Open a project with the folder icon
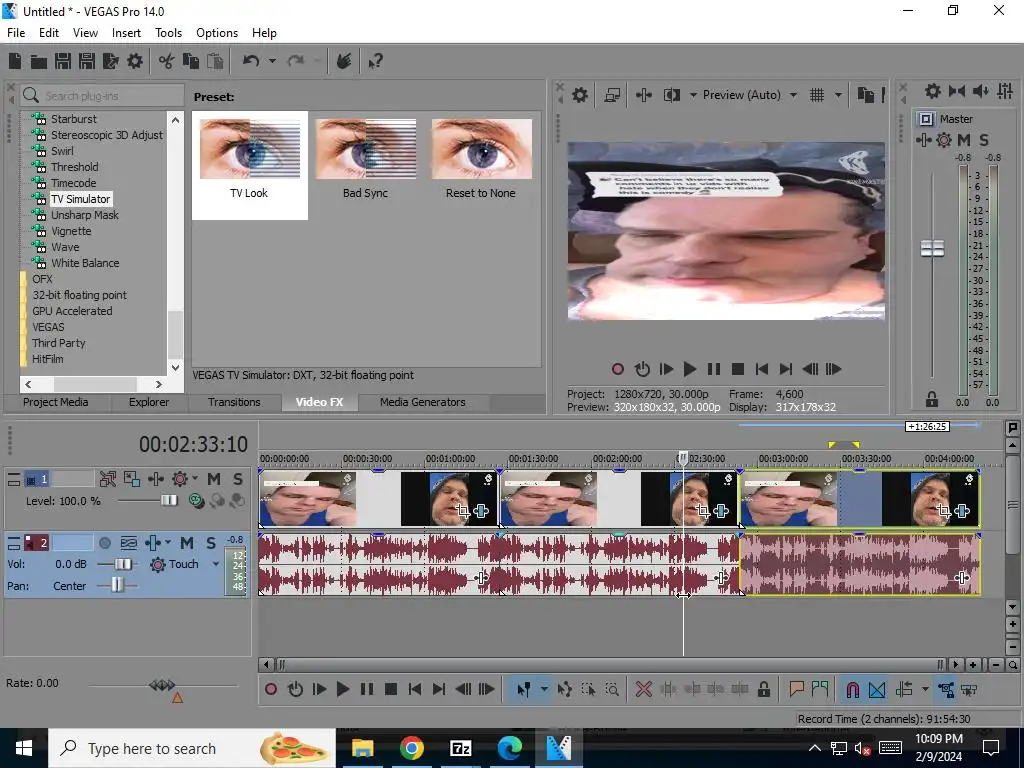Image resolution: width=1024 pixels, height=768 pixels. click(x=39, y=61)
